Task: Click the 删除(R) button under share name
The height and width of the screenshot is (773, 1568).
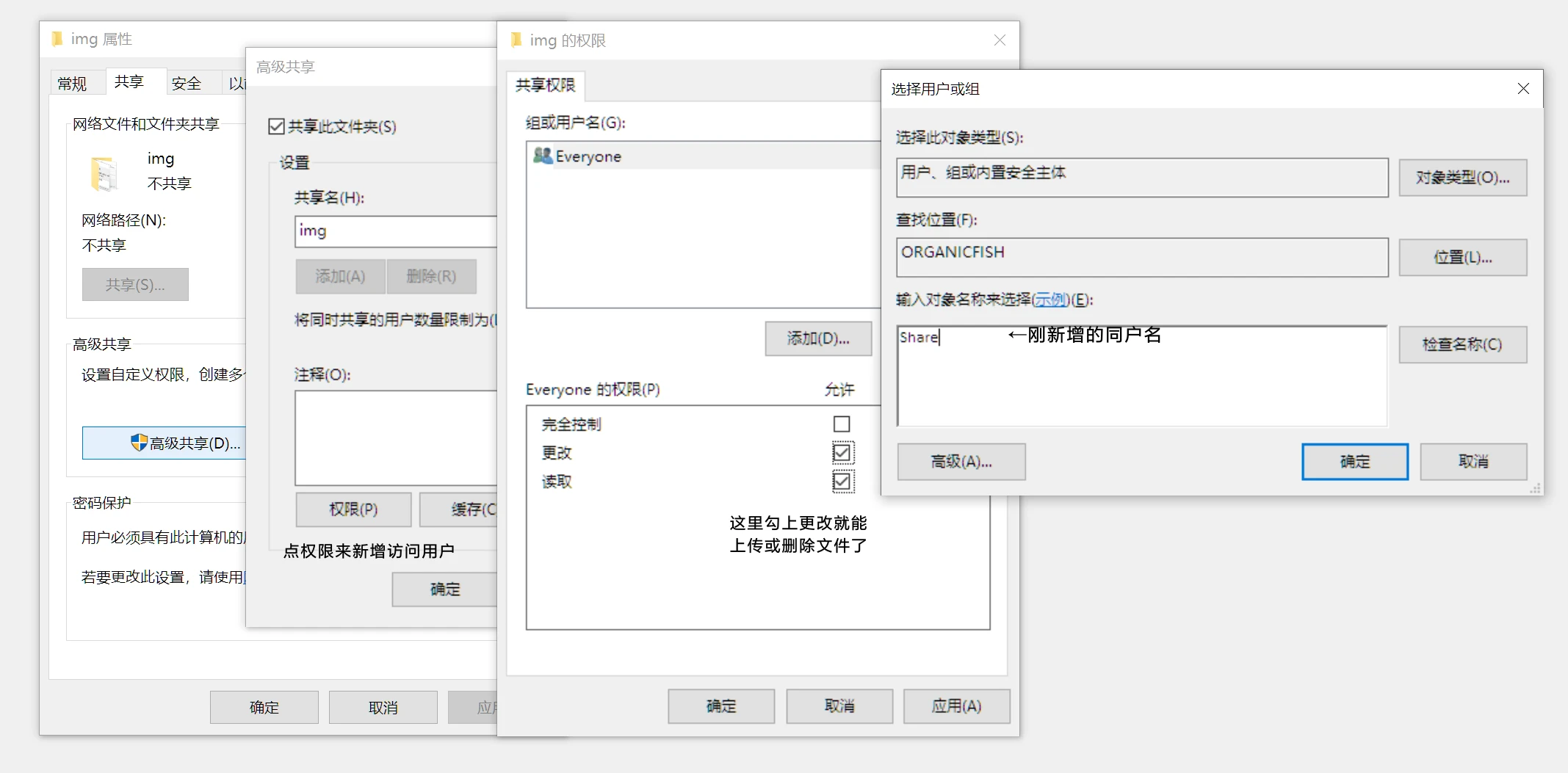Action: tap(432, 276)
